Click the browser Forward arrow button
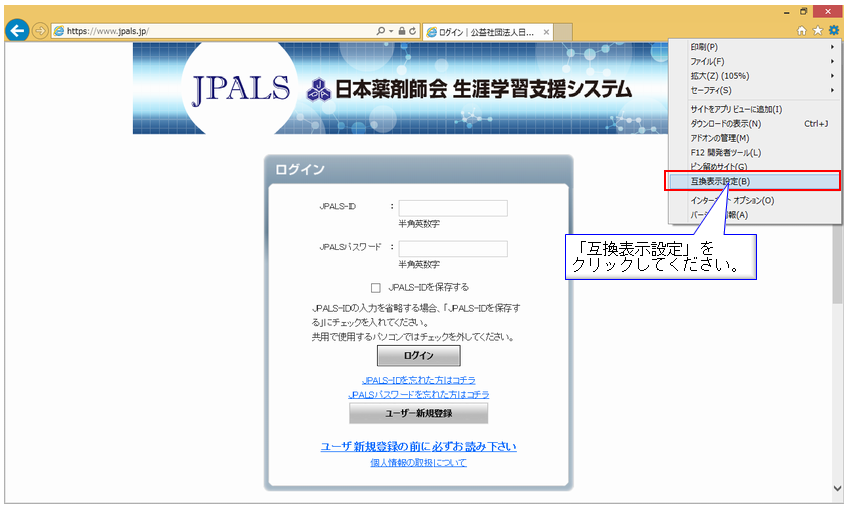Screen dimensions: 850x505 click(40, 31)
